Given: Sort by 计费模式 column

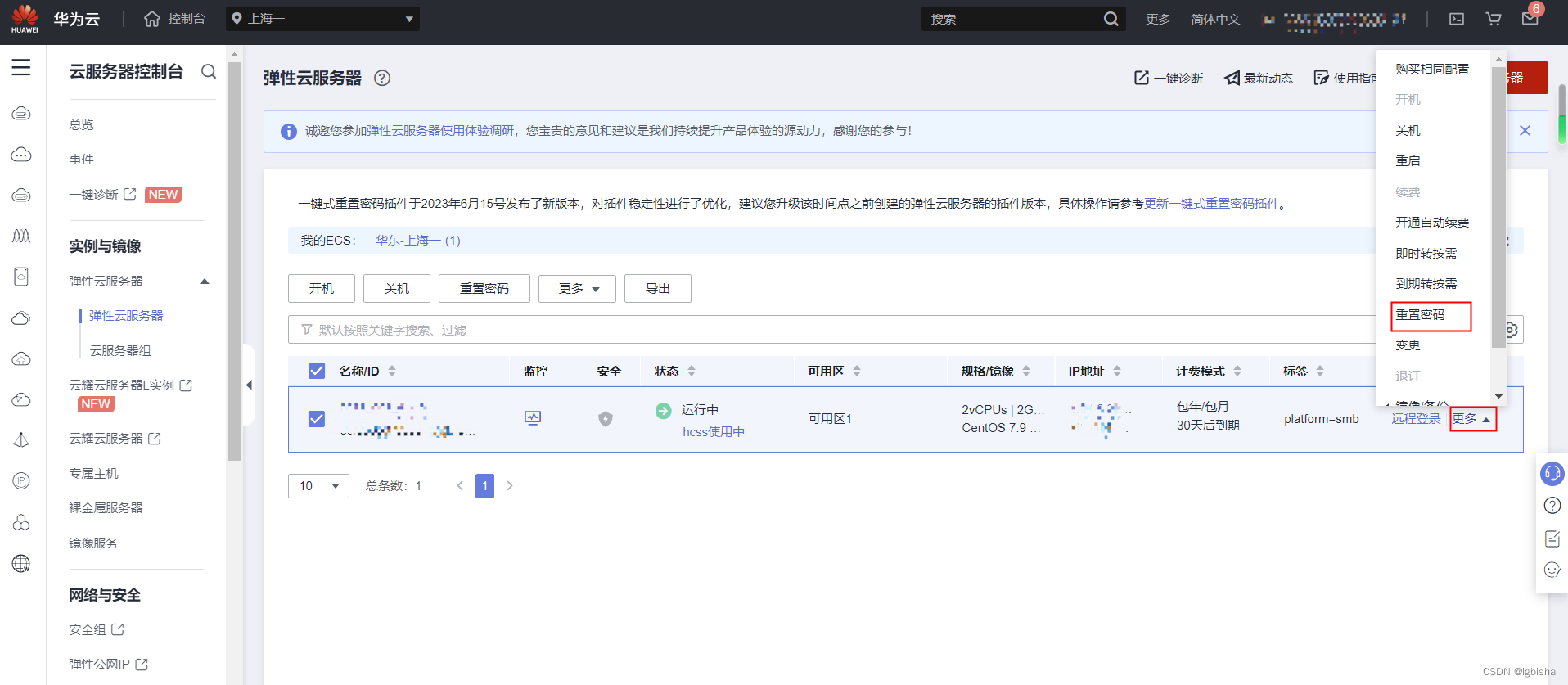Looking at the screenshot, I should [1237, 371].
